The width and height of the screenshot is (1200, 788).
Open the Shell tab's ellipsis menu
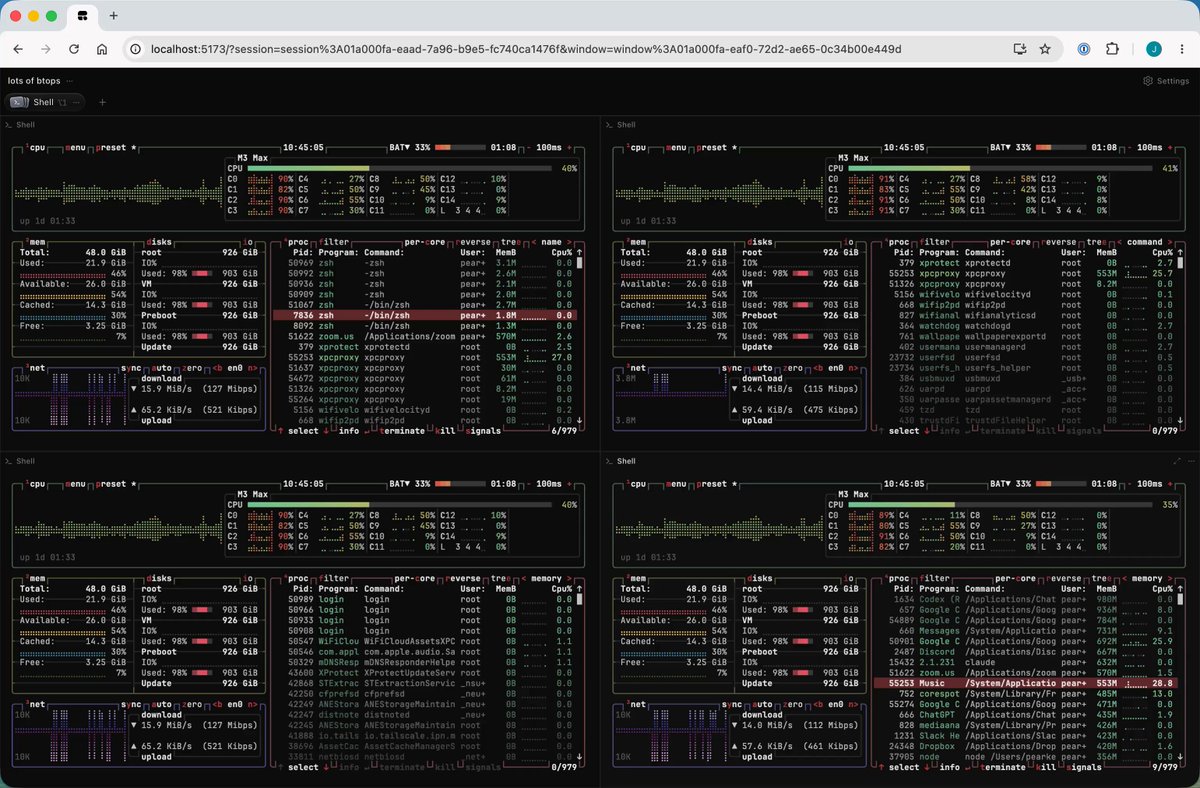click(76, 102)
